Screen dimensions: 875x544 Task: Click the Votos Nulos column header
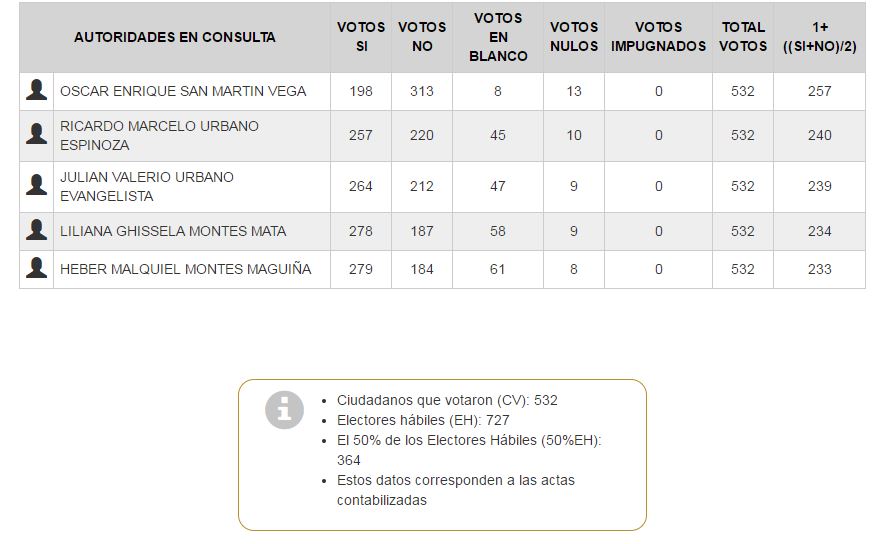574,37
